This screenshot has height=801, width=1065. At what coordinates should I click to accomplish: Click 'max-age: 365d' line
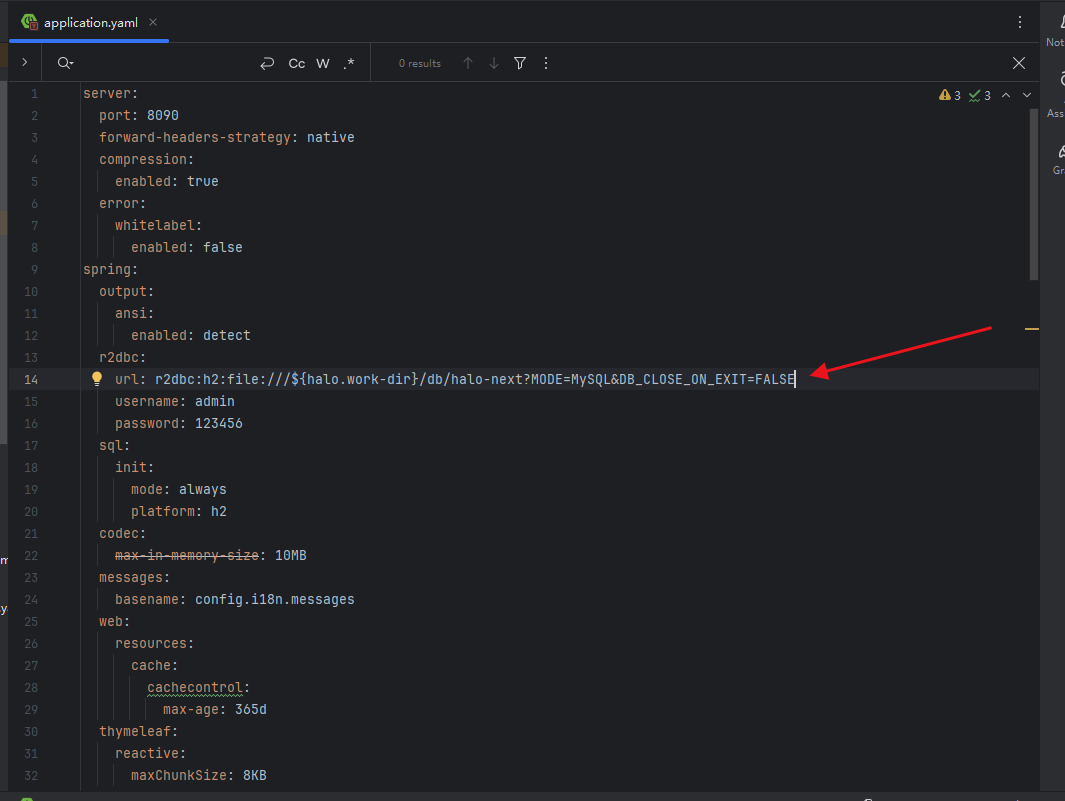pyautogui.click(x=215, y=709)
